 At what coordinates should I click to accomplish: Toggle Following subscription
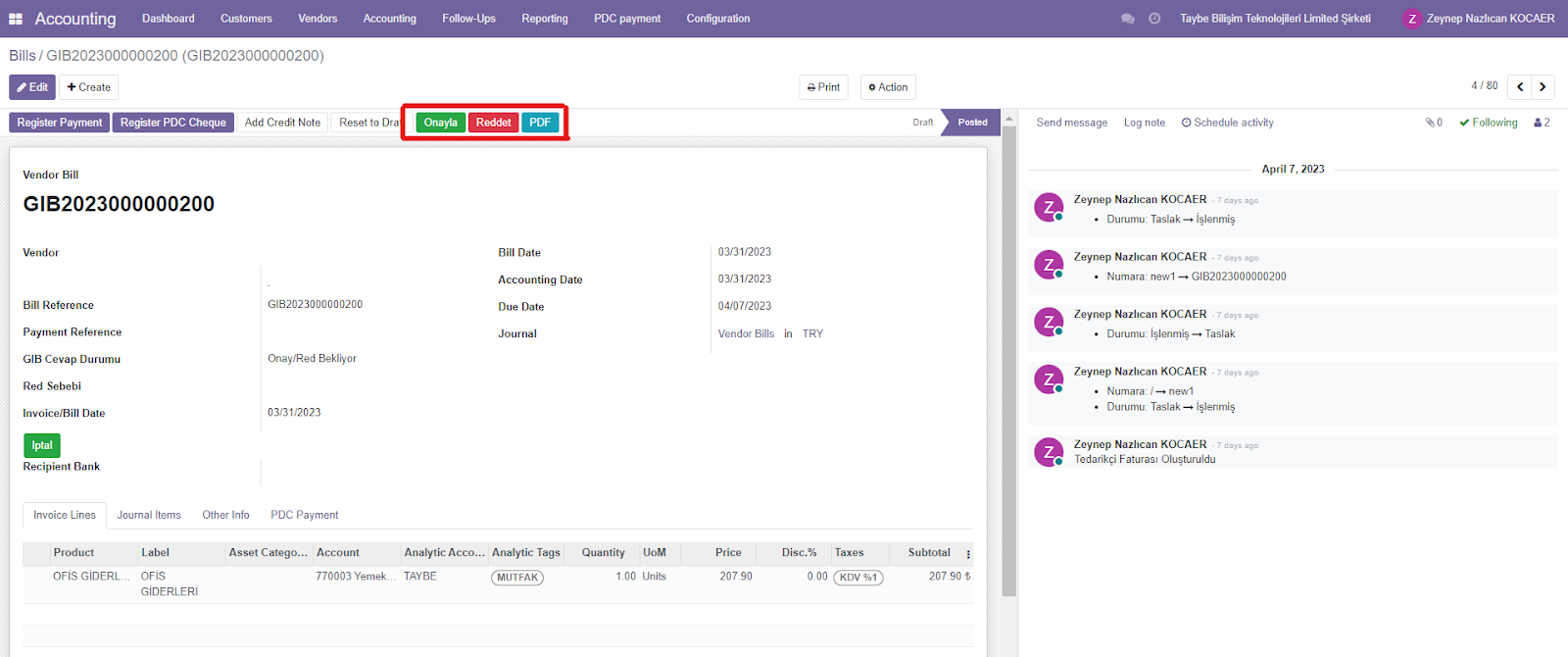click(x=1489, y=123)
